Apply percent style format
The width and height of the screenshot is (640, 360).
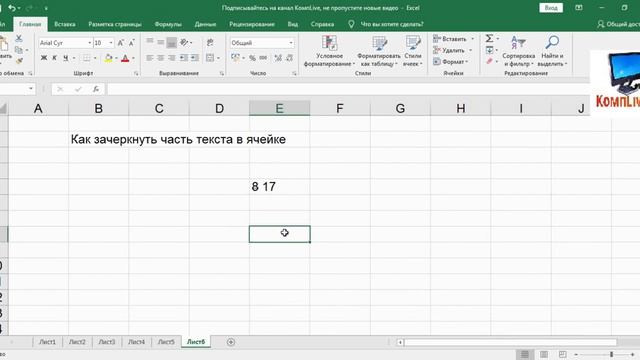point(252,58)
